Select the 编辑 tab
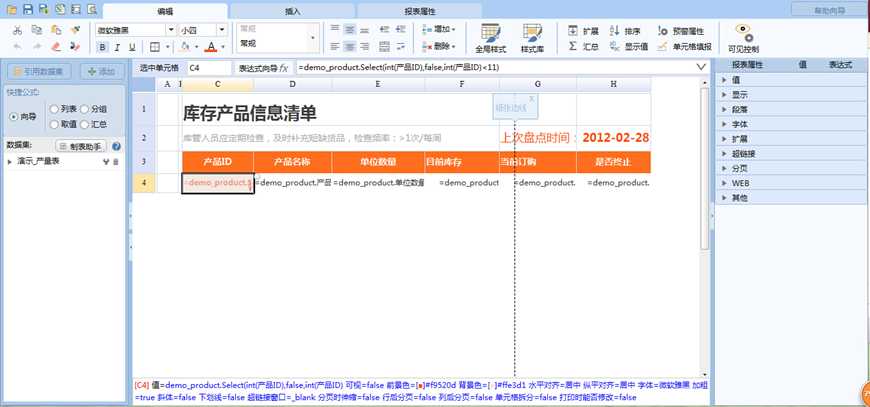 [165, 11]
